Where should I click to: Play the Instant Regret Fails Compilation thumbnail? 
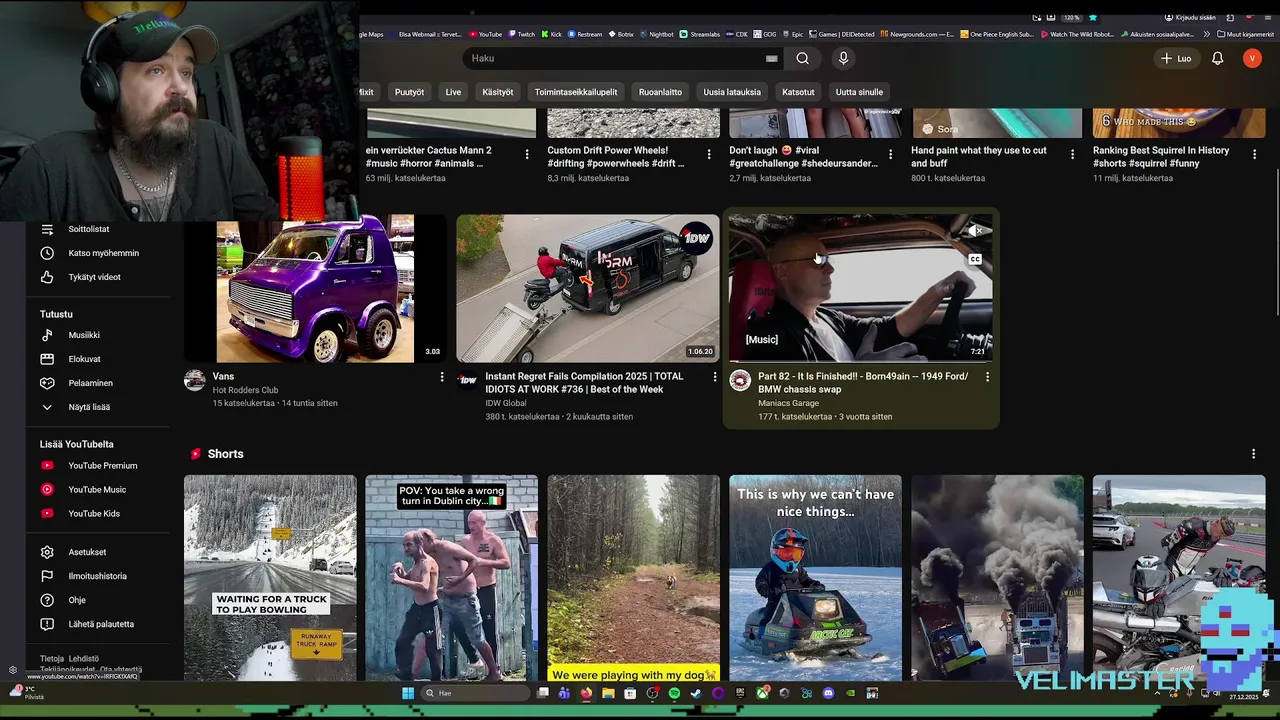coord(588,288)
